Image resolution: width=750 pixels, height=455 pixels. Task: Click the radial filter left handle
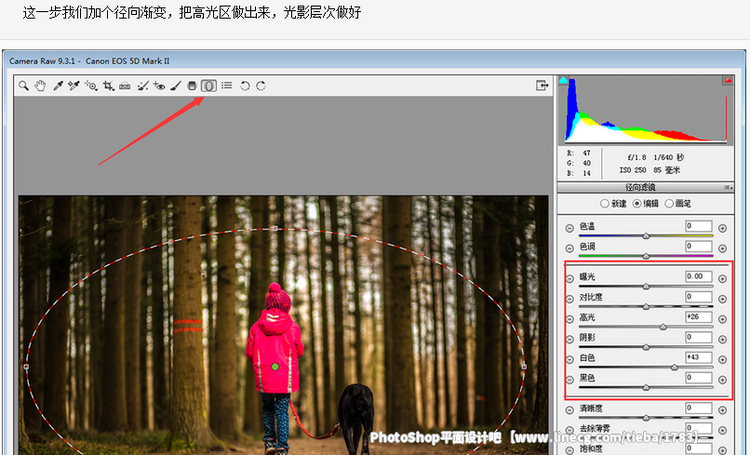tap(26, 367)
